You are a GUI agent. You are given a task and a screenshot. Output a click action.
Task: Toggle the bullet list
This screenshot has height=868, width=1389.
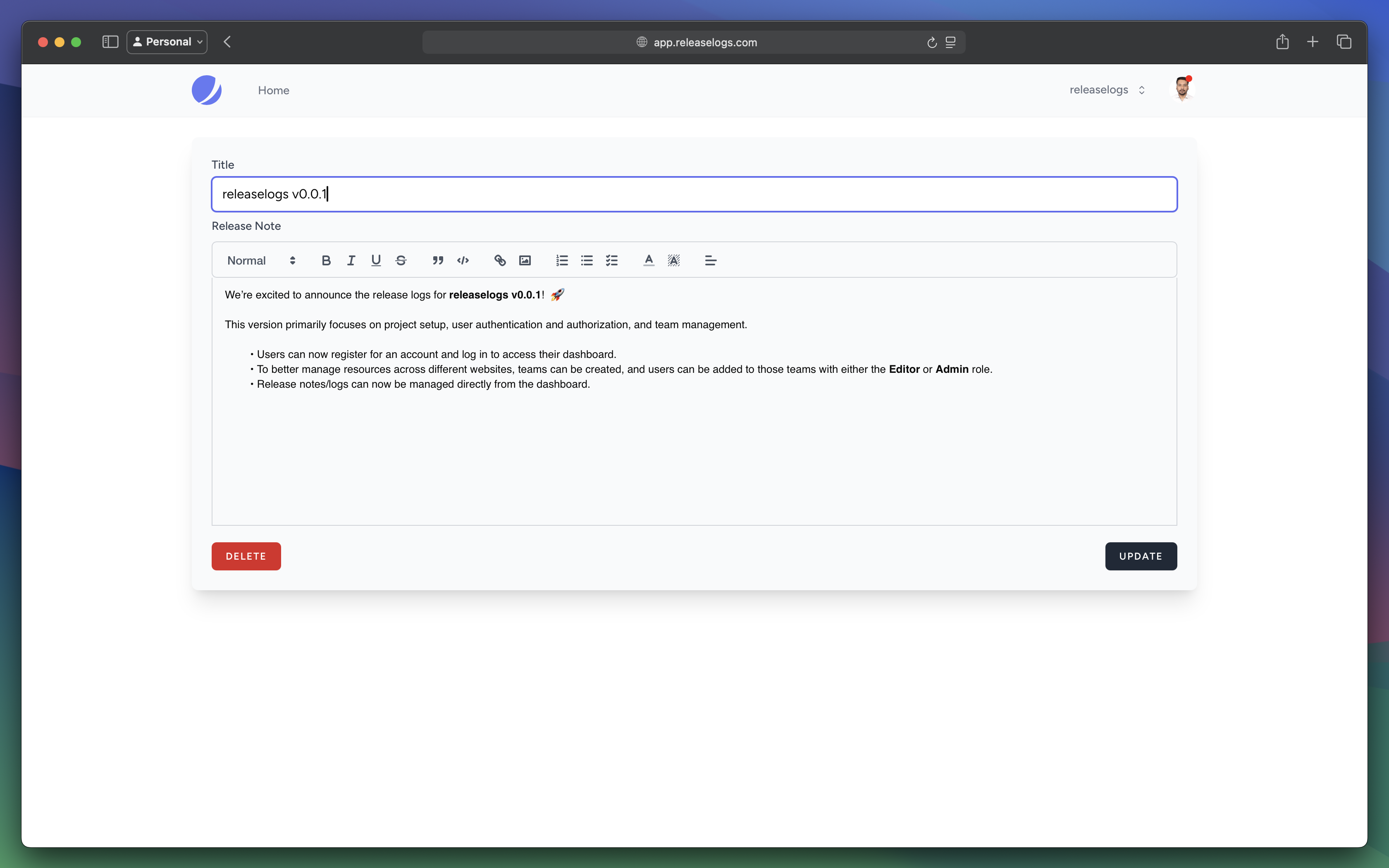[587, 261]
